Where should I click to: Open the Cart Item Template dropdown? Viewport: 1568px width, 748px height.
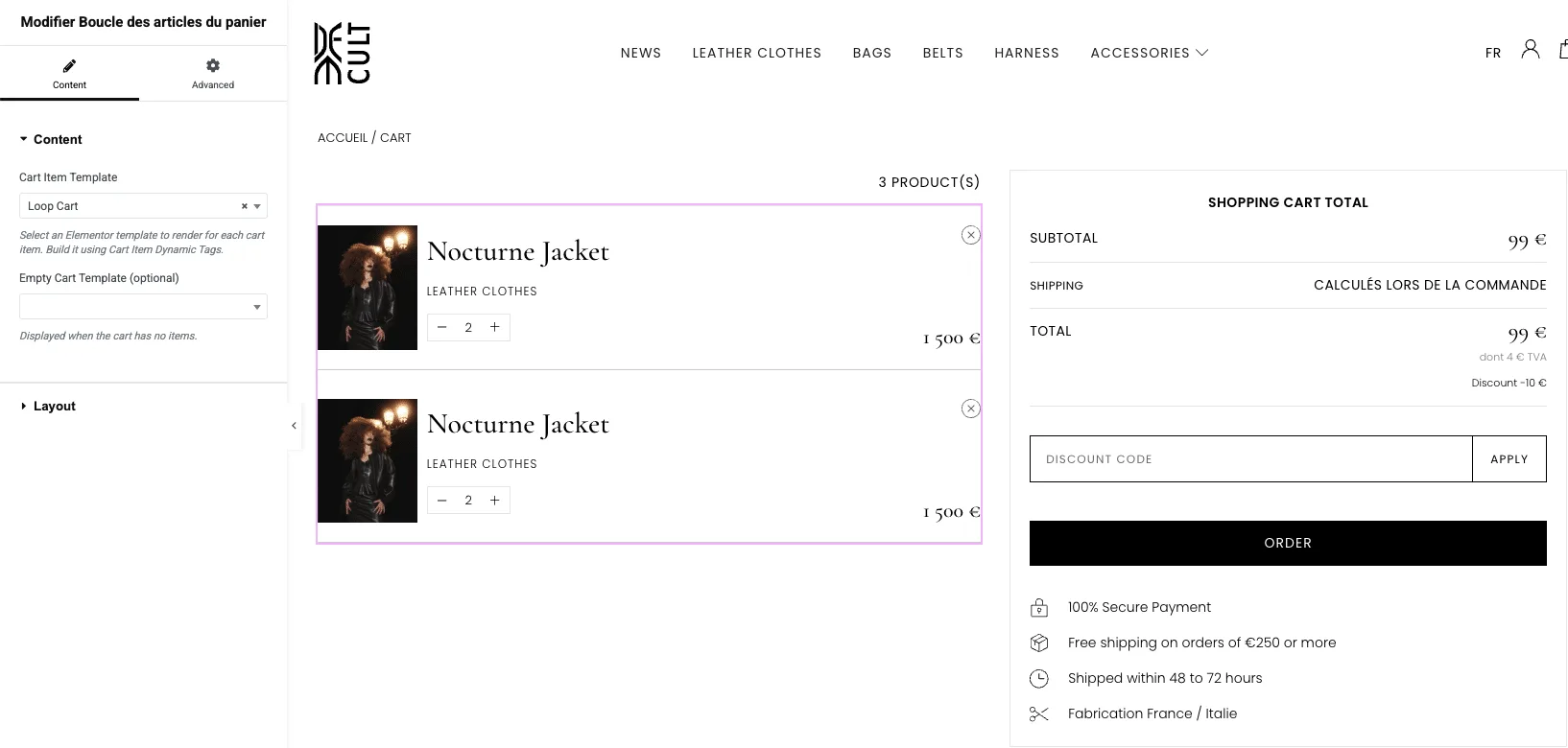(x=143, y=206)
